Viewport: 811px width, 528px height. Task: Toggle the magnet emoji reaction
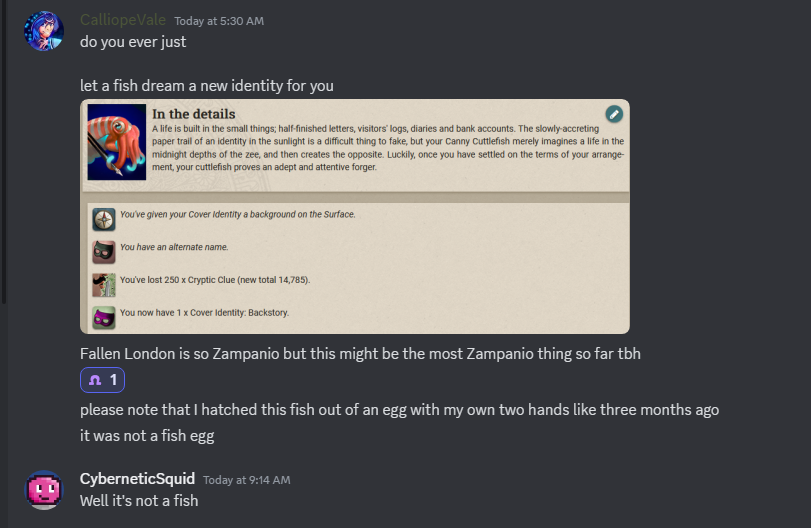click(x=102, y=380)
